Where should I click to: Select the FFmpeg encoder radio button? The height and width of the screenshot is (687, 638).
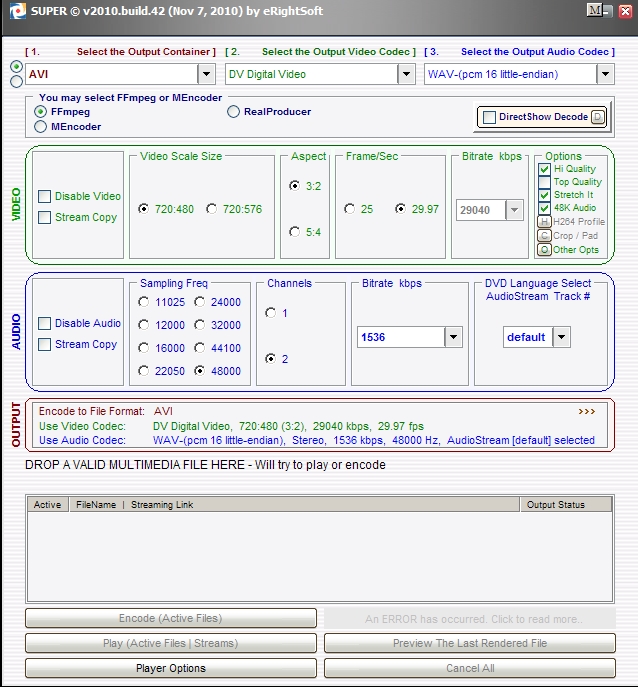click(x=40, y=112)
